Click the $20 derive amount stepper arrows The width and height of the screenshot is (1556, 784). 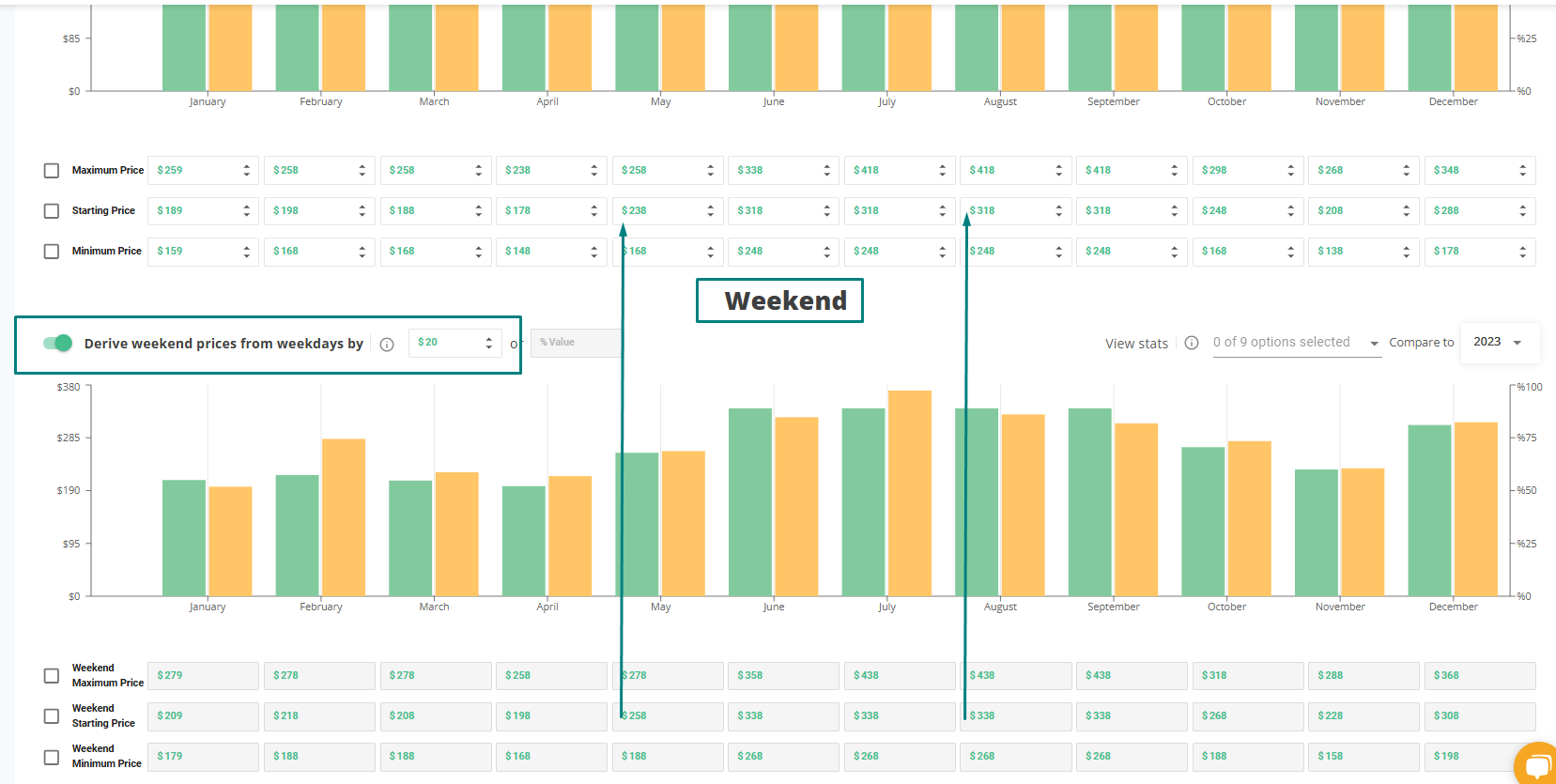pyautogui.click(x=488, y=343)
